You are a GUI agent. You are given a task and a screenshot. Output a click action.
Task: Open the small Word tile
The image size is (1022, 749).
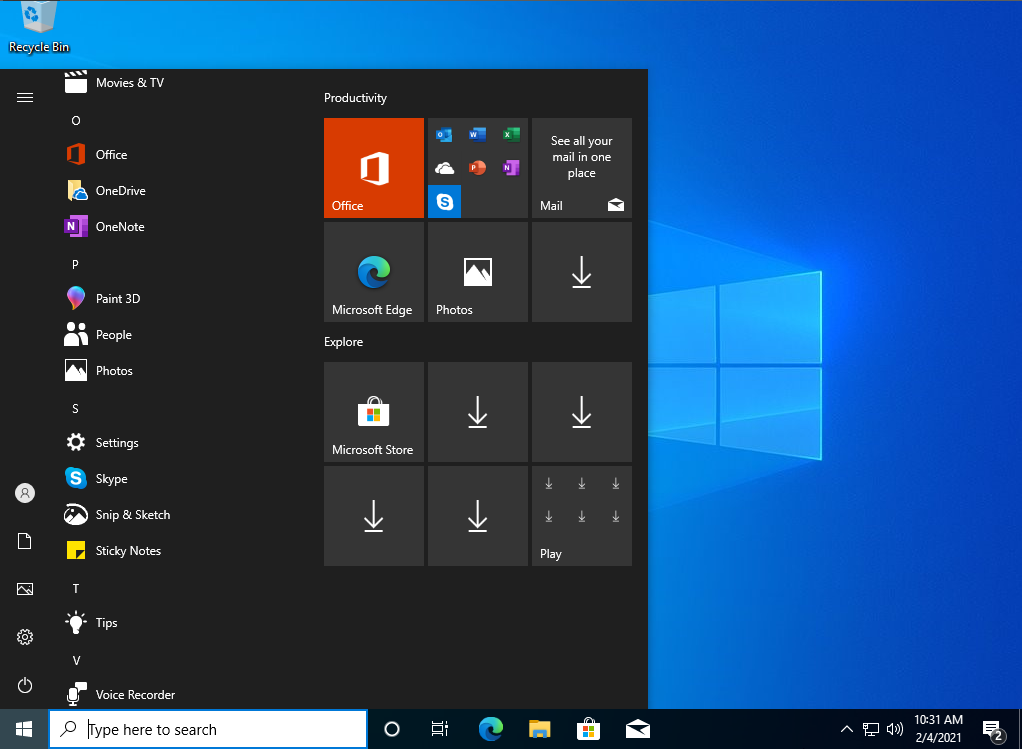(478, 135)
